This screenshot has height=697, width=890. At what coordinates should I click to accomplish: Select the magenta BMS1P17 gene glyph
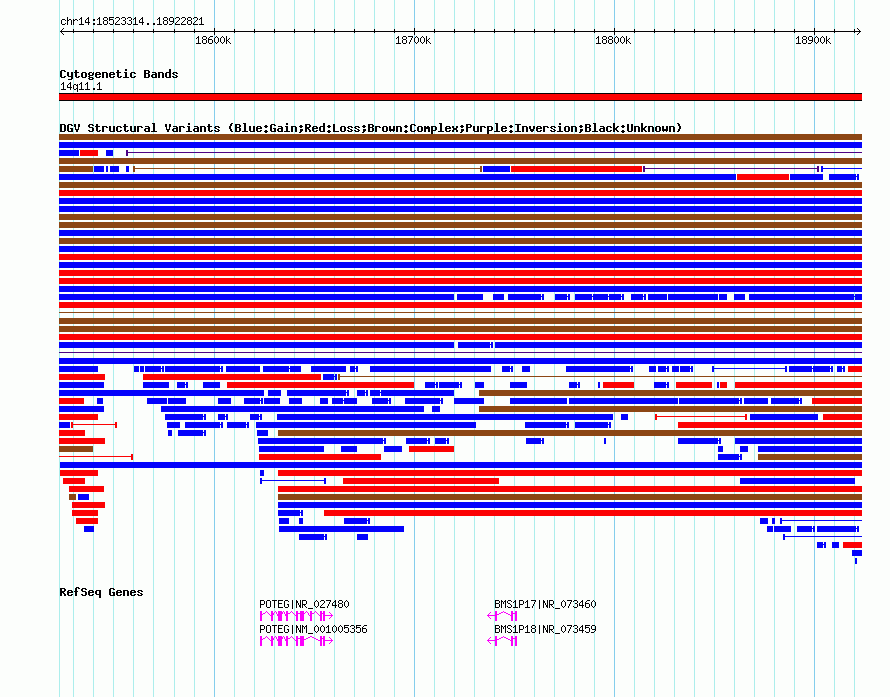coord(502,616)
